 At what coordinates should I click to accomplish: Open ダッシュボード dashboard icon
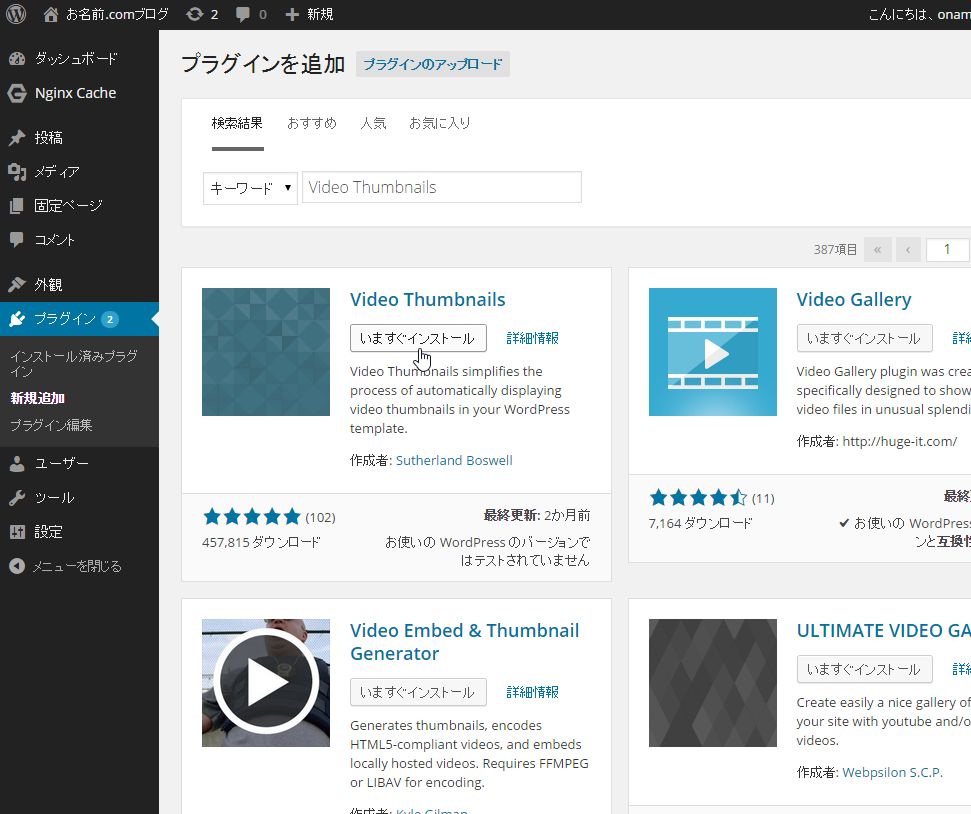[17, 59]
